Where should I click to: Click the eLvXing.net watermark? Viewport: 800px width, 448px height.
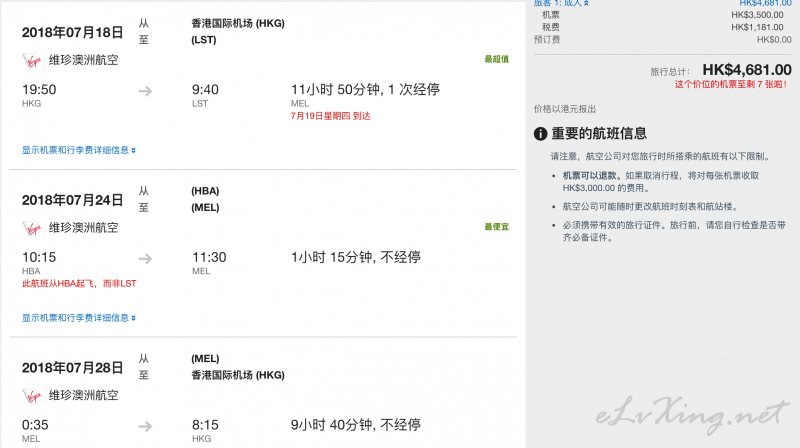pos(692,414)
